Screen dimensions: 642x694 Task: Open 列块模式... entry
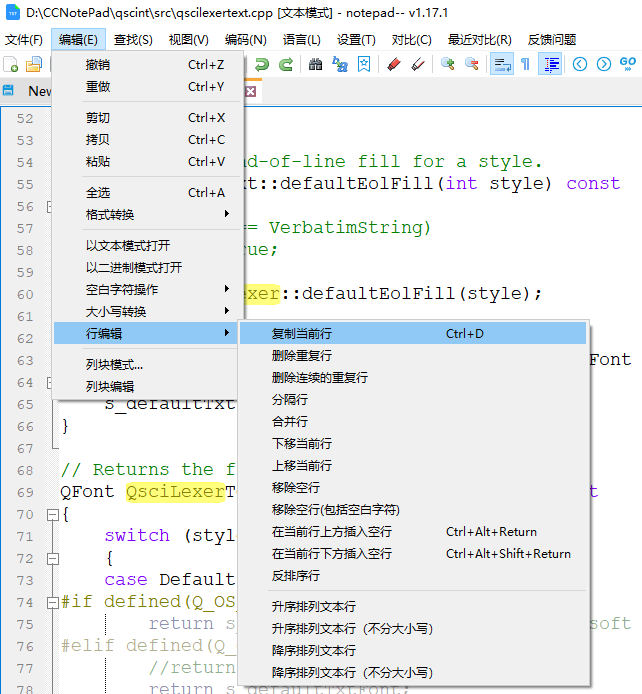coord(148,365)
